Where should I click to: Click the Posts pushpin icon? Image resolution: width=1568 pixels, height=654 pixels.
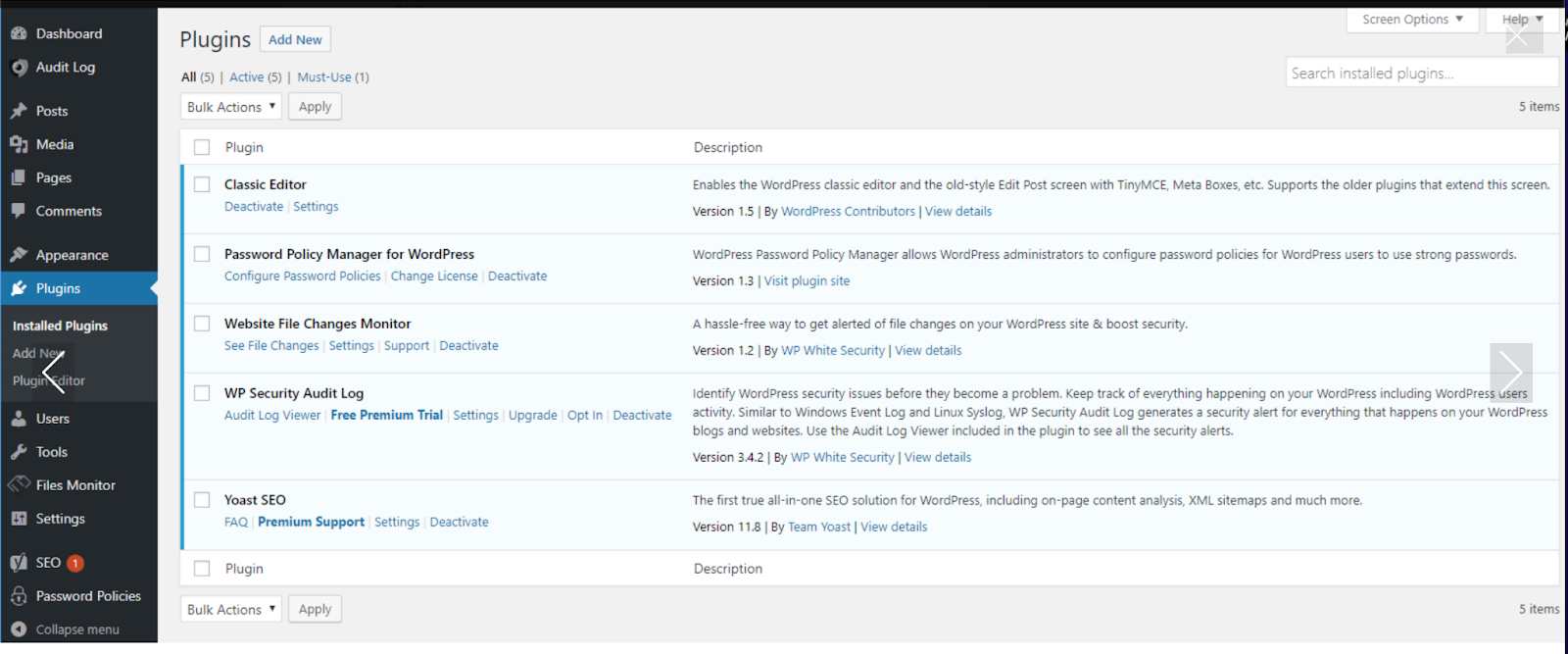tap(19, 111)
